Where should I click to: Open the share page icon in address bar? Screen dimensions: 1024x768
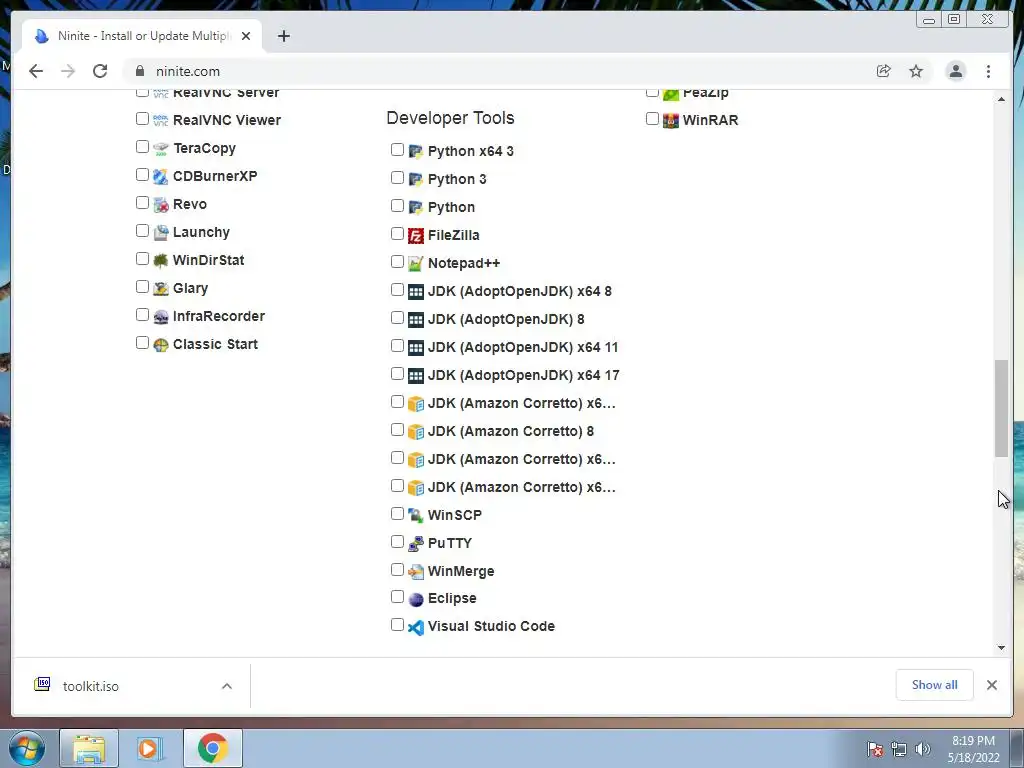[x=884, y=71]
